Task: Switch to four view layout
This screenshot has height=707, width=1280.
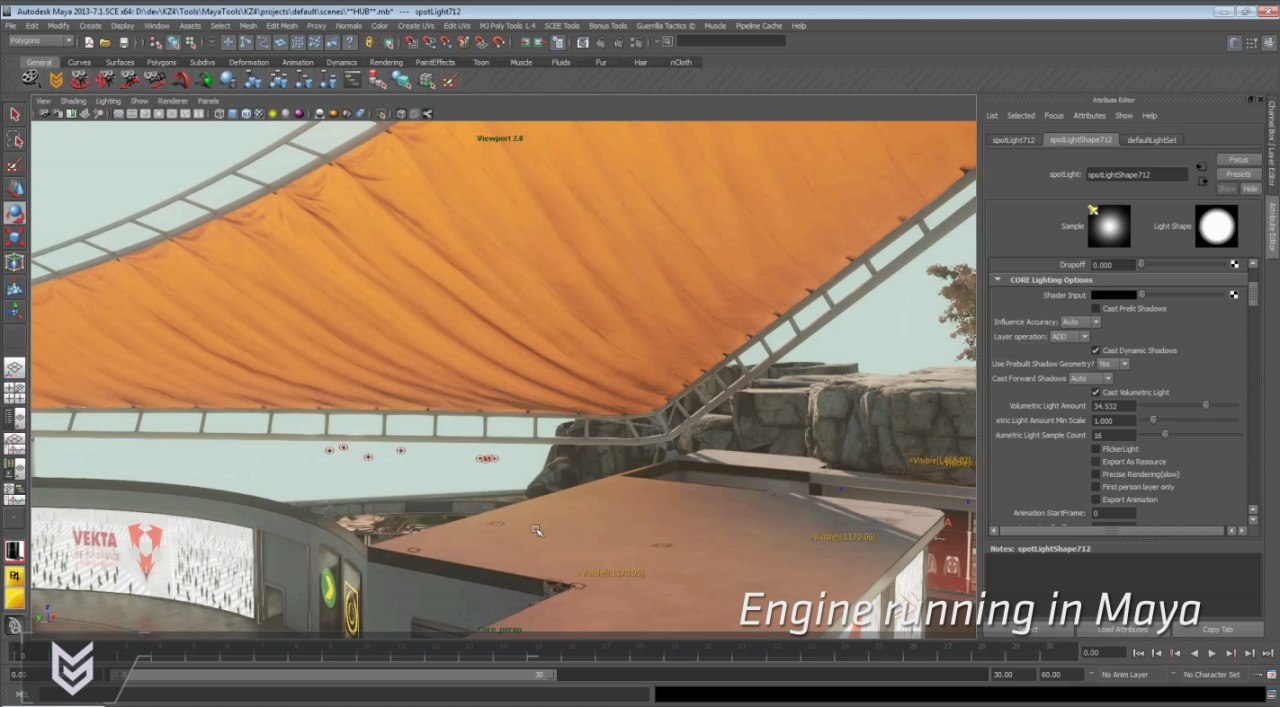Action: point(15,393)
